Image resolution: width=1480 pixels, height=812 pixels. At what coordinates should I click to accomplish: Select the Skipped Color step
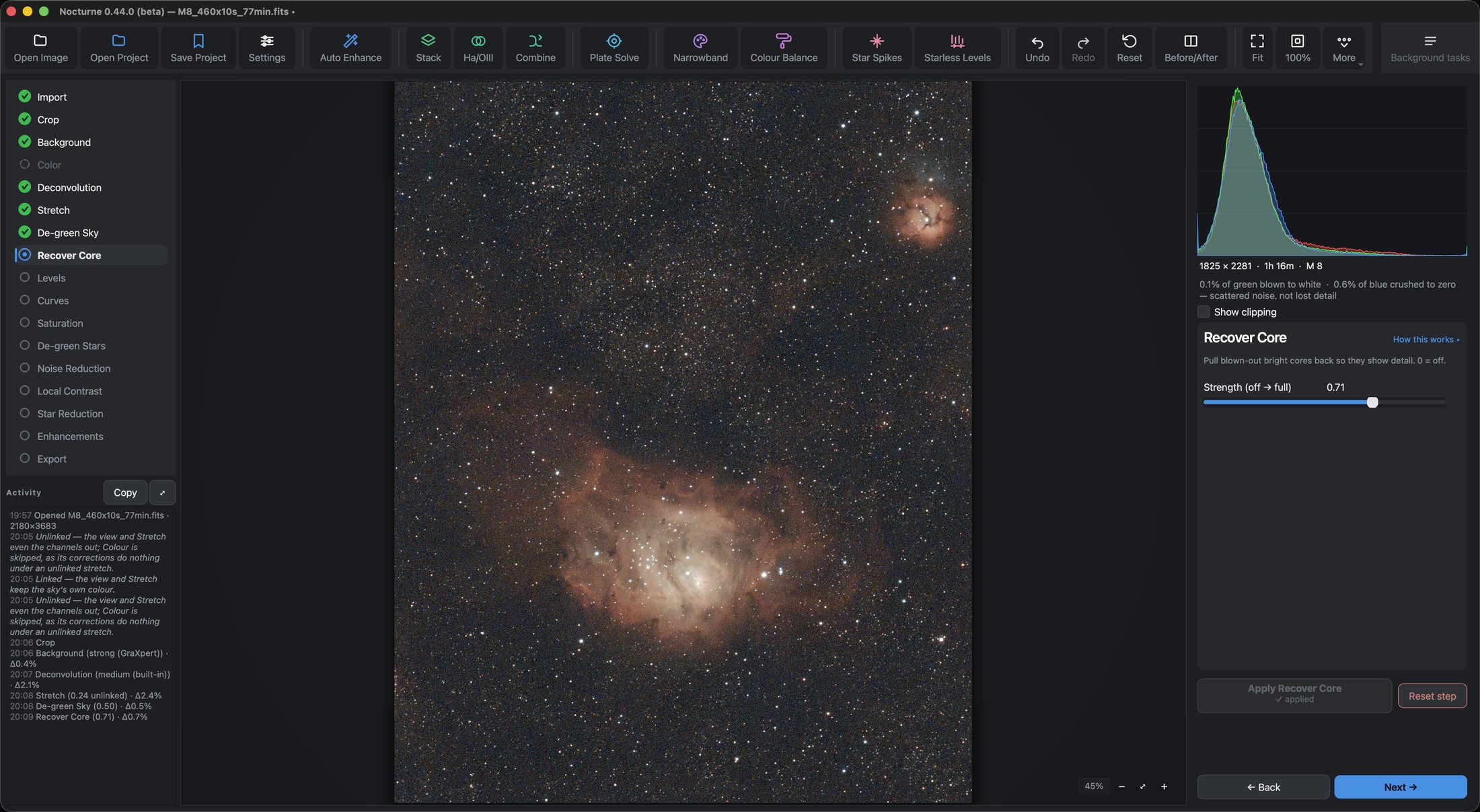(91, 165)
